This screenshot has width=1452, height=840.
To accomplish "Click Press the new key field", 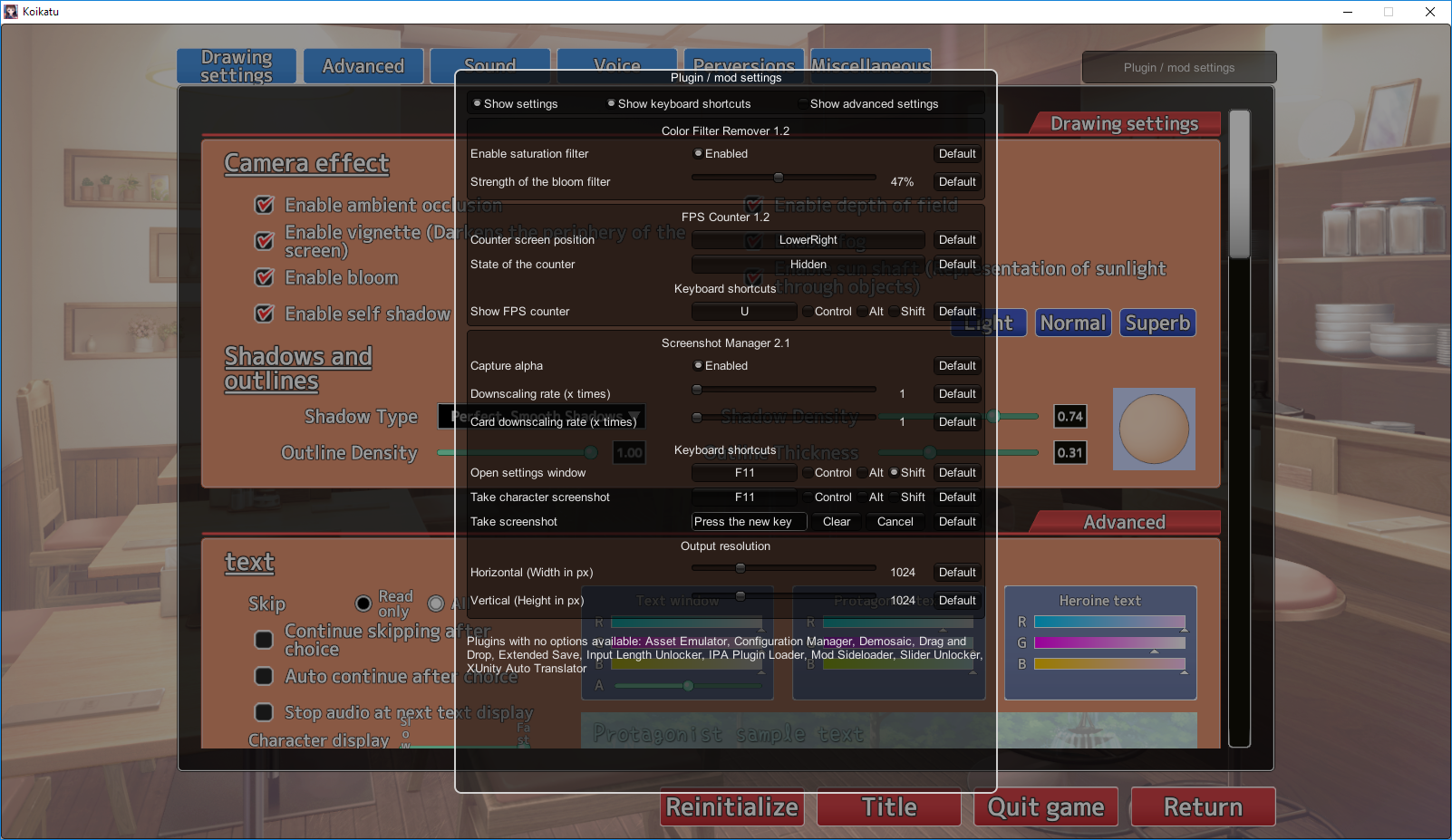I will coord(749,522).
